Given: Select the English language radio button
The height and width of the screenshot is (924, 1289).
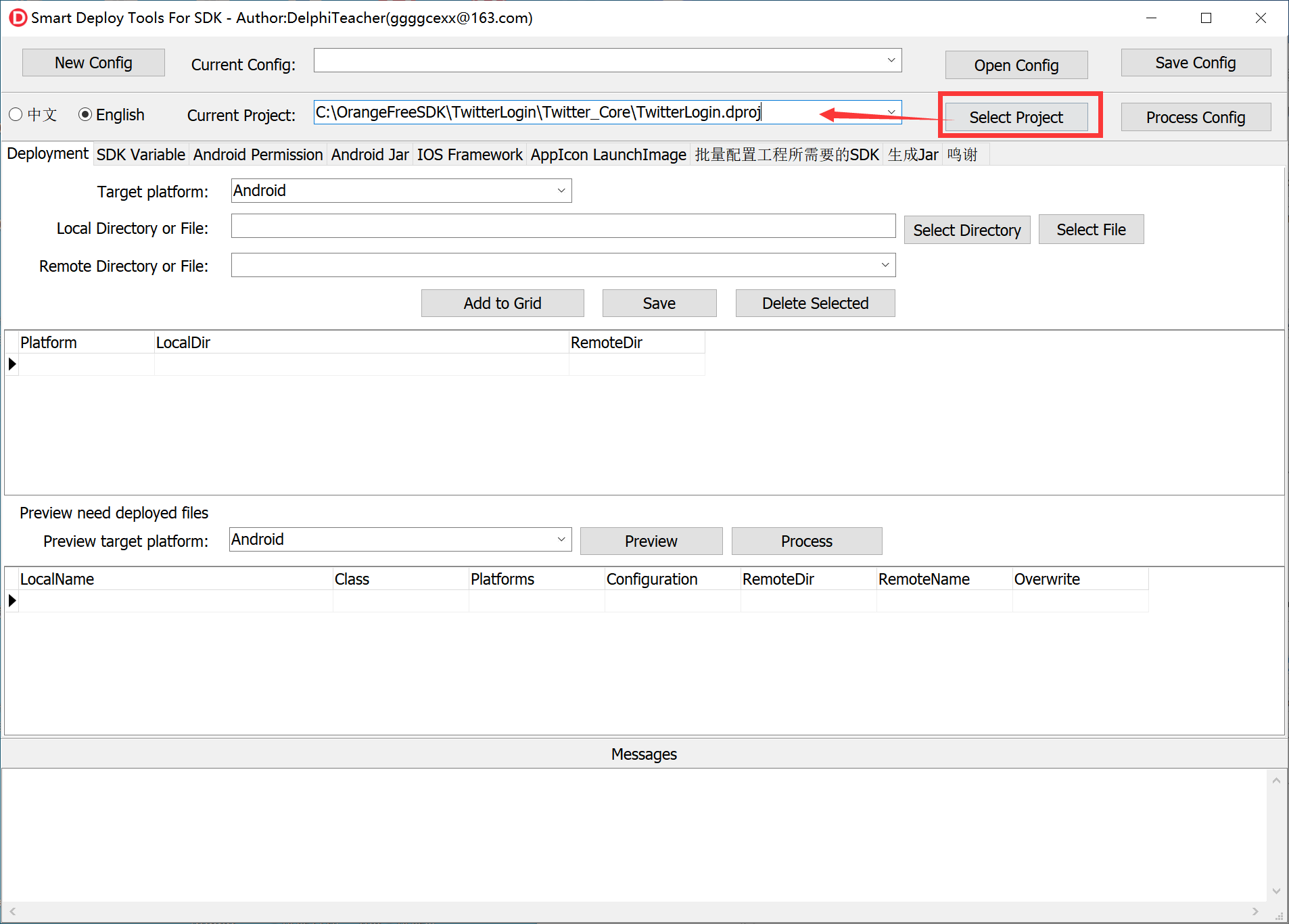Looking at the screenshot, I should [85, 114].
